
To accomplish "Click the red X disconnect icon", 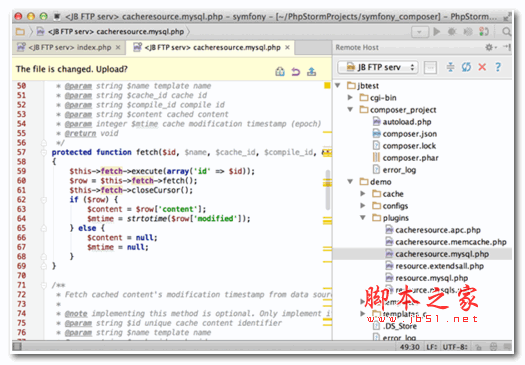I will [x=482, y=67].
